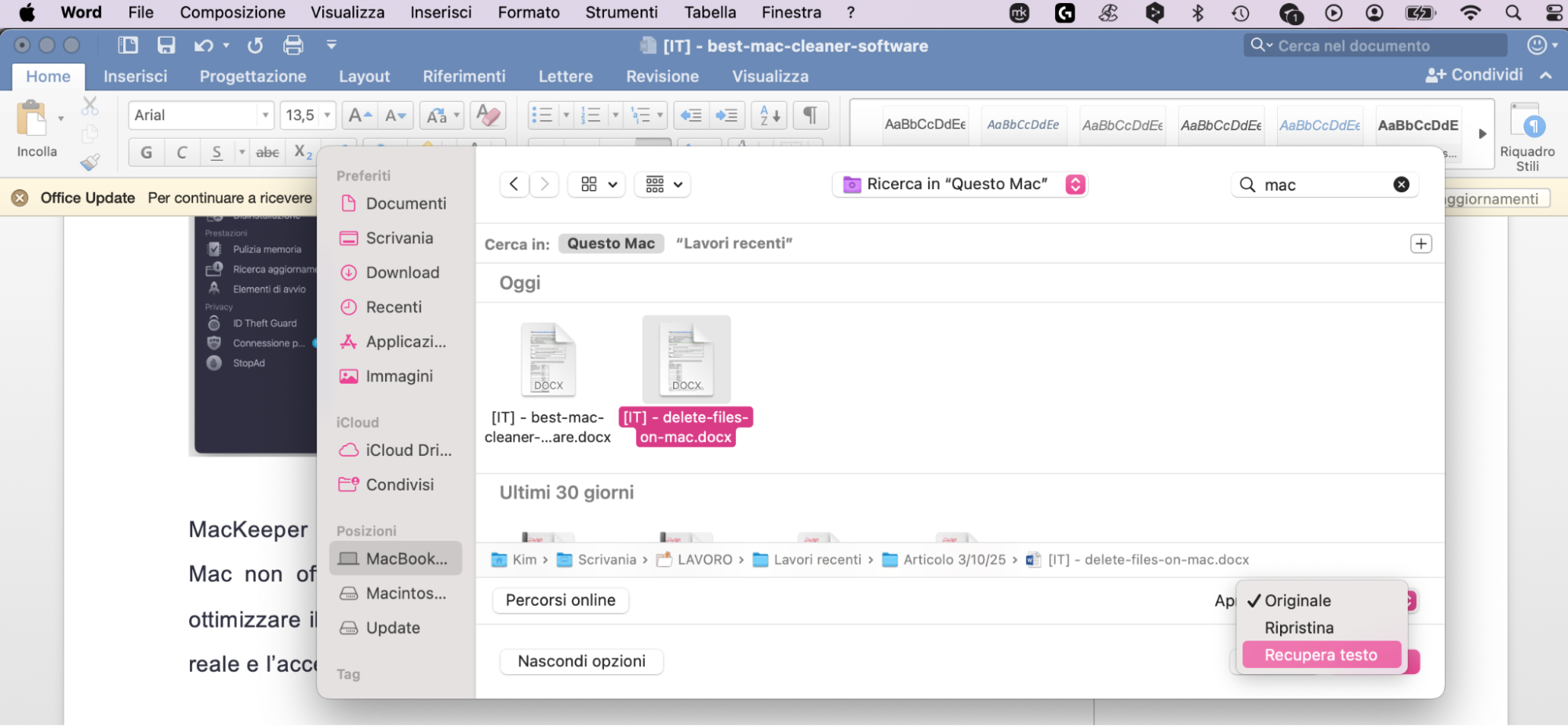This screenshot has height=726, width=1568.
Task: Toggle Italic C button
Action: pos(182,152)
